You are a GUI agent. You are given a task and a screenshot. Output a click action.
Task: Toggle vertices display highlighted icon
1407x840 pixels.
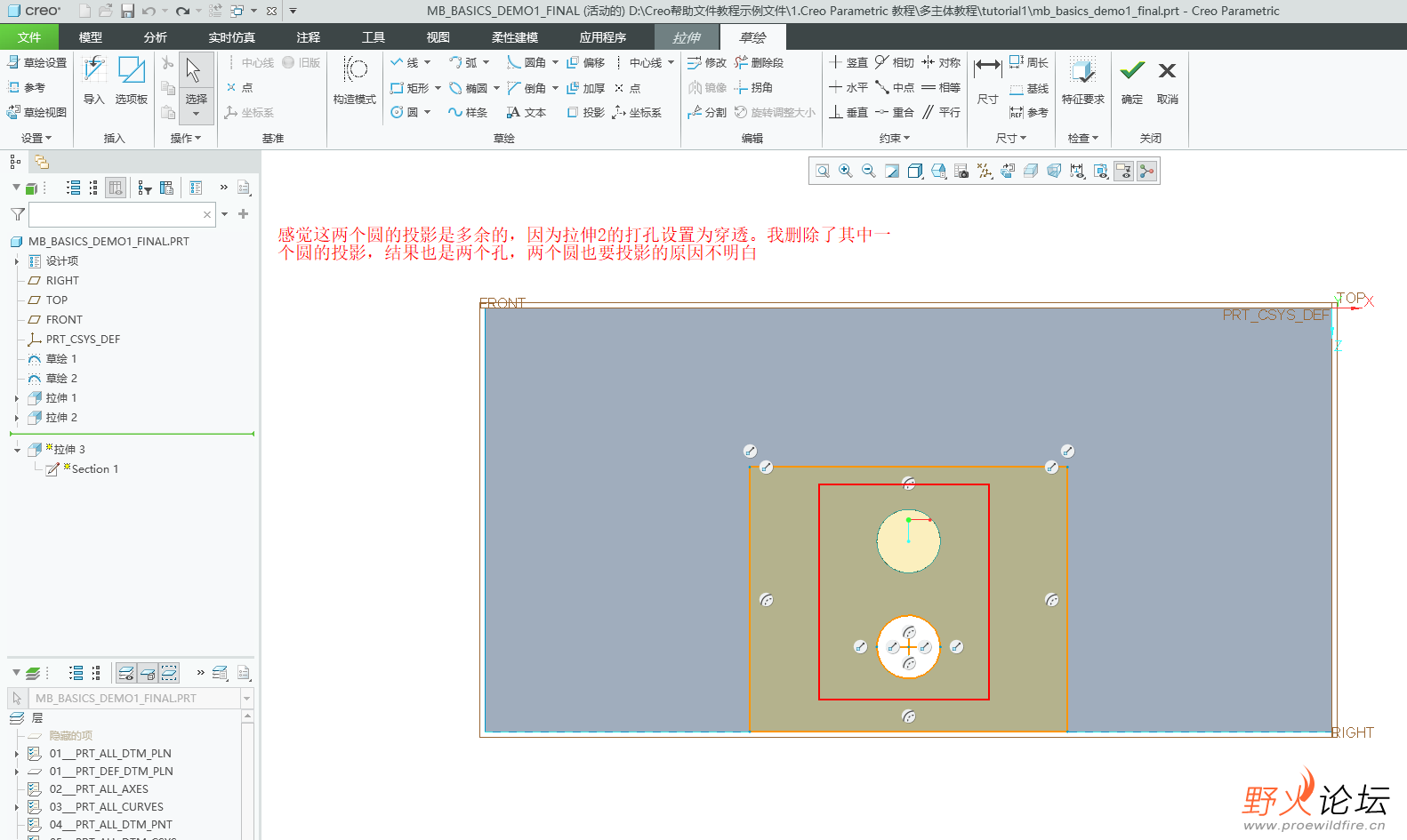pyautogui.click(x=1147, y=171)
